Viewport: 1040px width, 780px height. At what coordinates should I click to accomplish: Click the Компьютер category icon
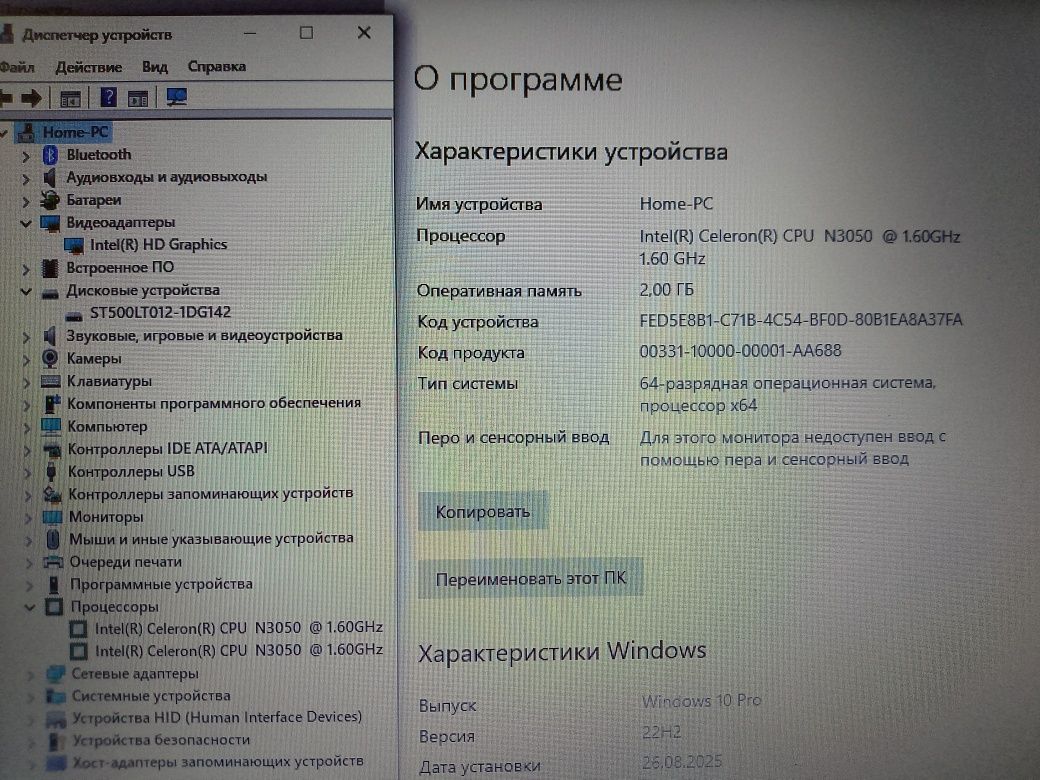(51, 426)
